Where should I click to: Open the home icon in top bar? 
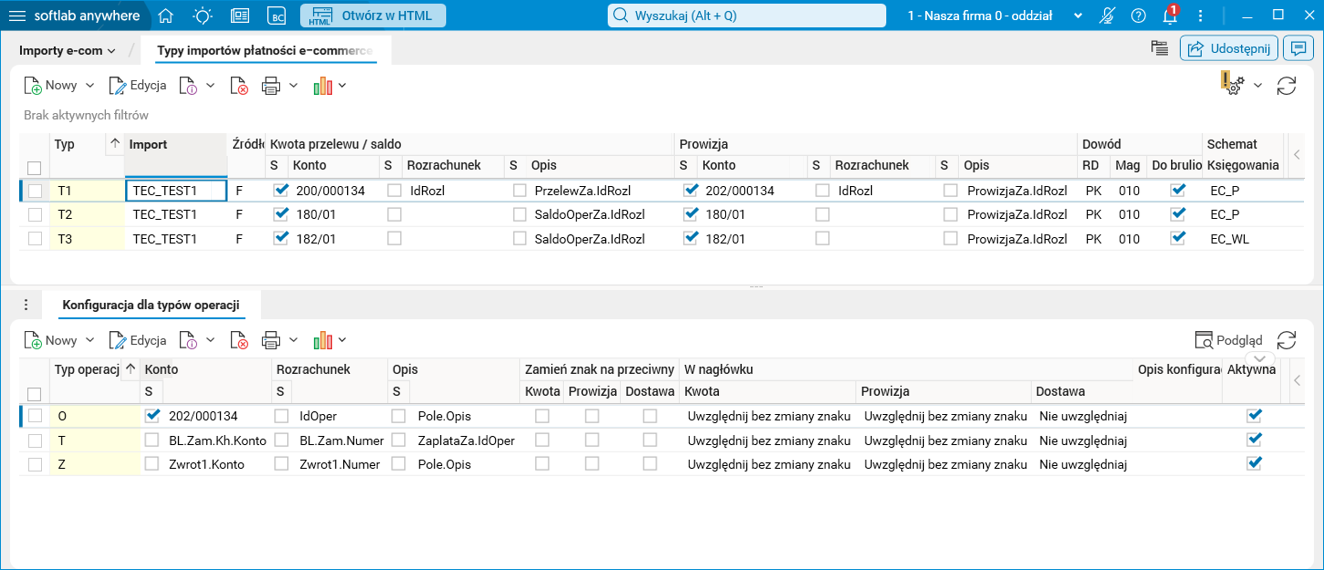pos(166,16)
